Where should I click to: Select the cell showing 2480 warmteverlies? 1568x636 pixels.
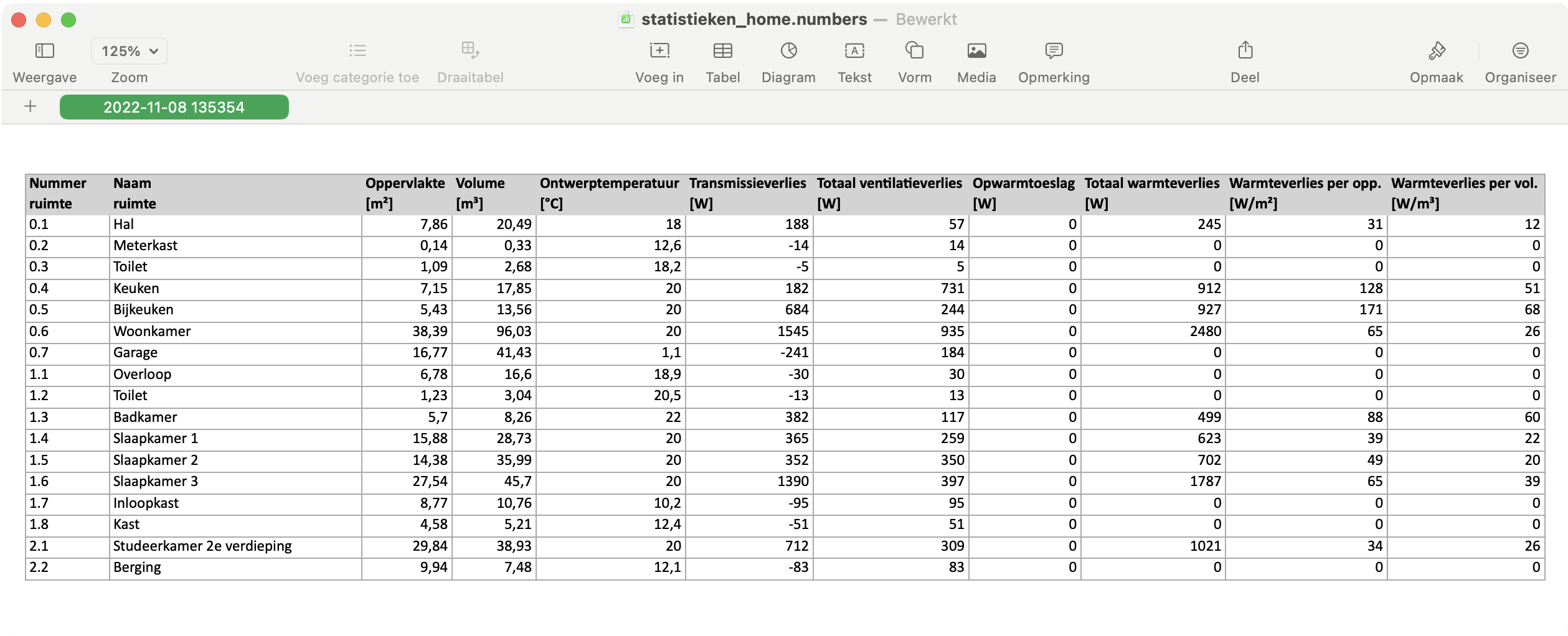coord(1152,331)
